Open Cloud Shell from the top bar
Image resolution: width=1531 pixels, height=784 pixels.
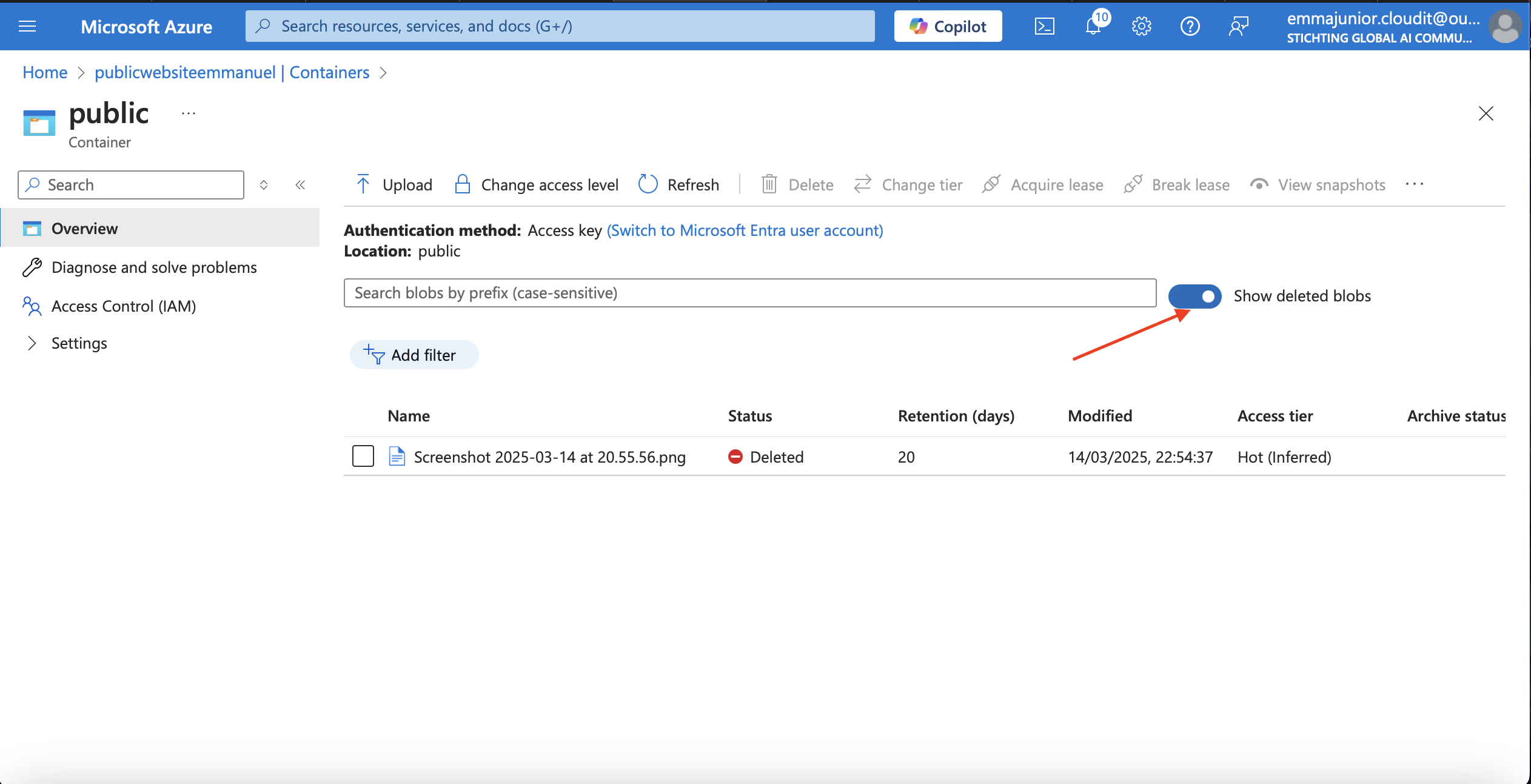tap(1044, 26)
